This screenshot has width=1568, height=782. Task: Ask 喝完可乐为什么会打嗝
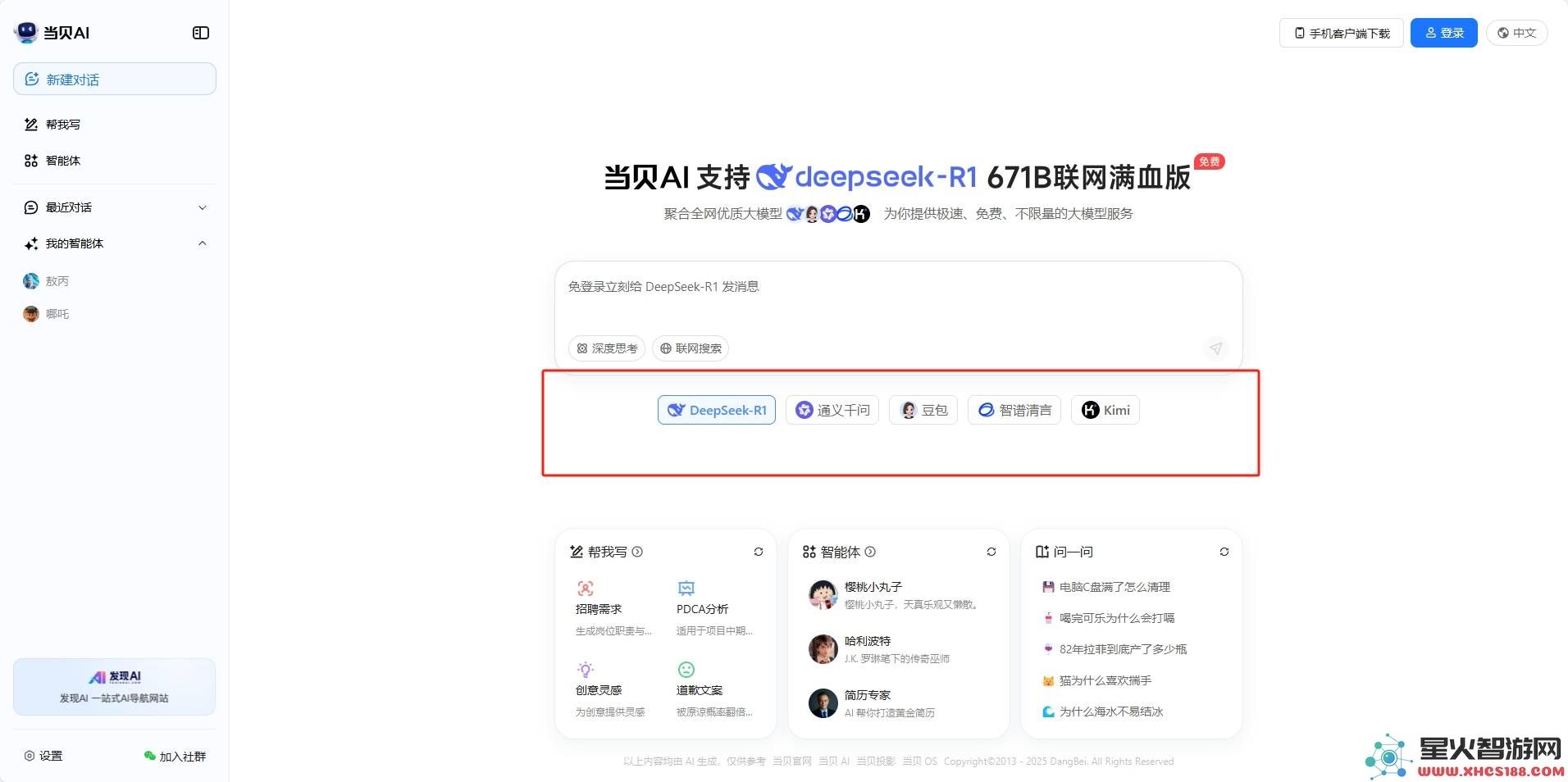[x=1109, y=618]
